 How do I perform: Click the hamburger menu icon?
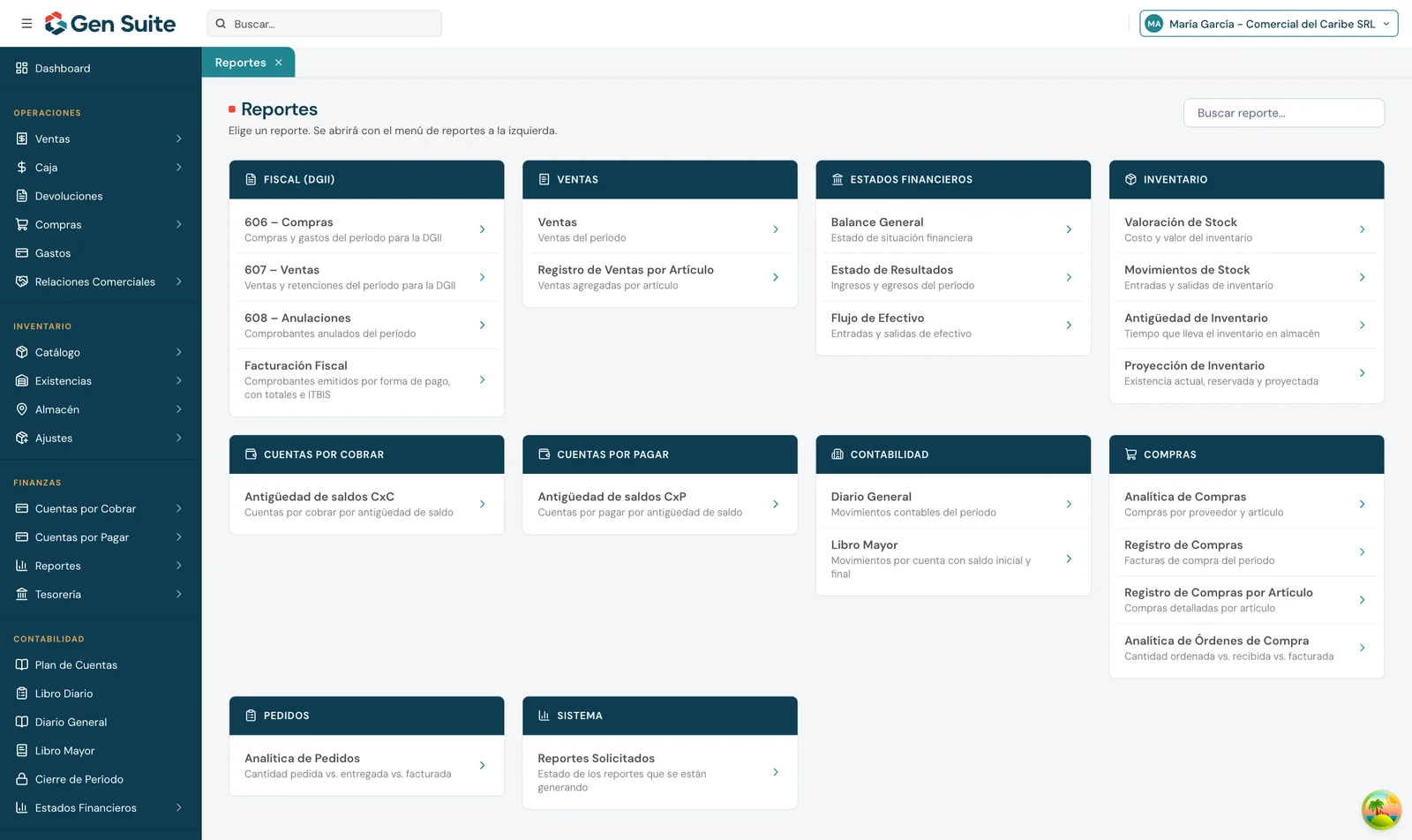click(x=26, y=24)
